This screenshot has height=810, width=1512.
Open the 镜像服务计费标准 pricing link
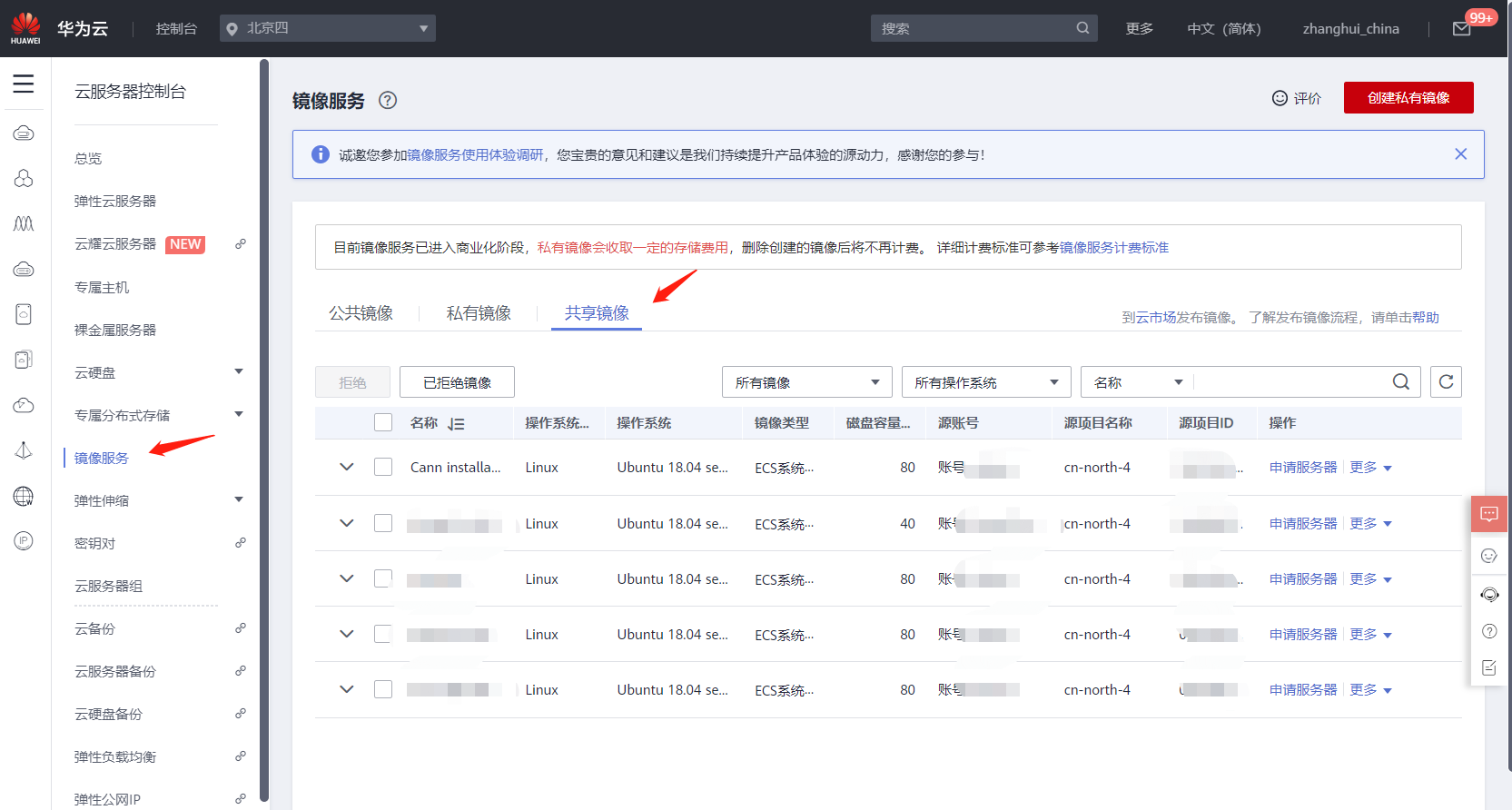[1114, 248]
